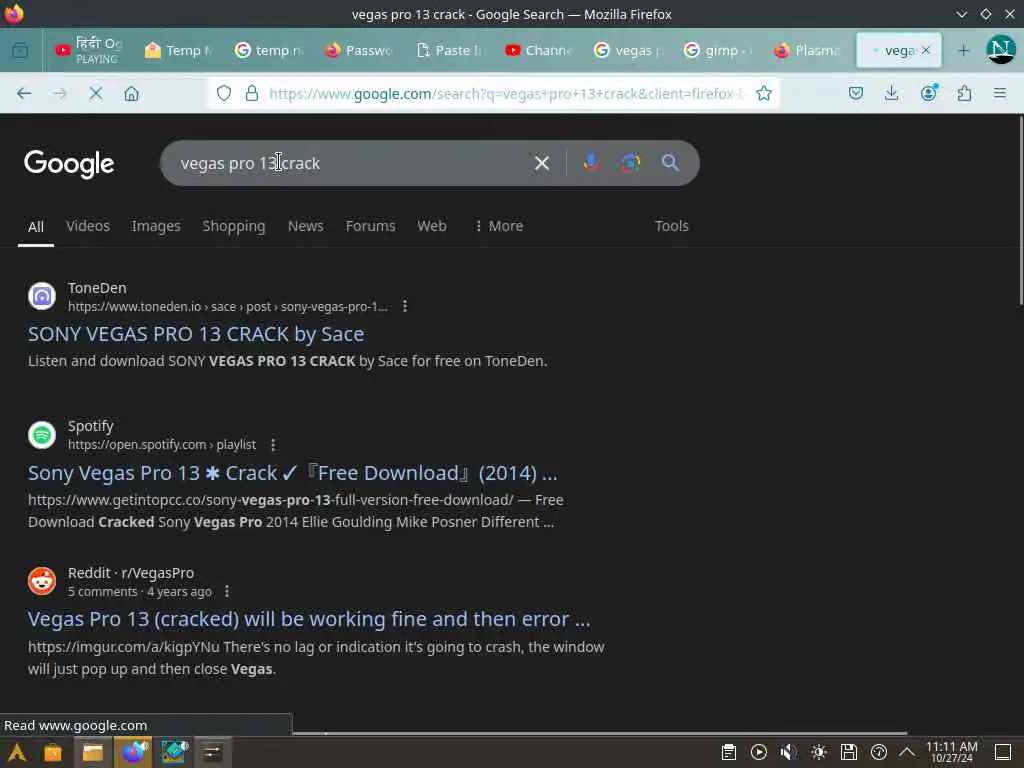
Task: Switch to the Forums results tab
Action: point(370,226)
